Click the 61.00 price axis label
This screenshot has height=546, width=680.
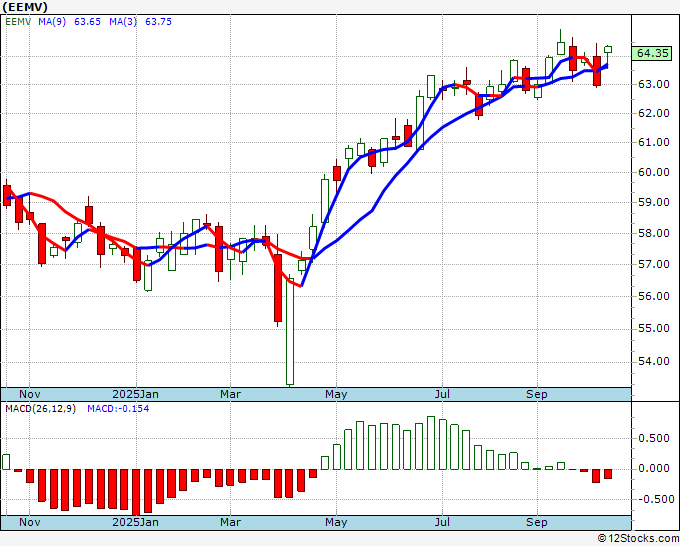click(654, 143)
